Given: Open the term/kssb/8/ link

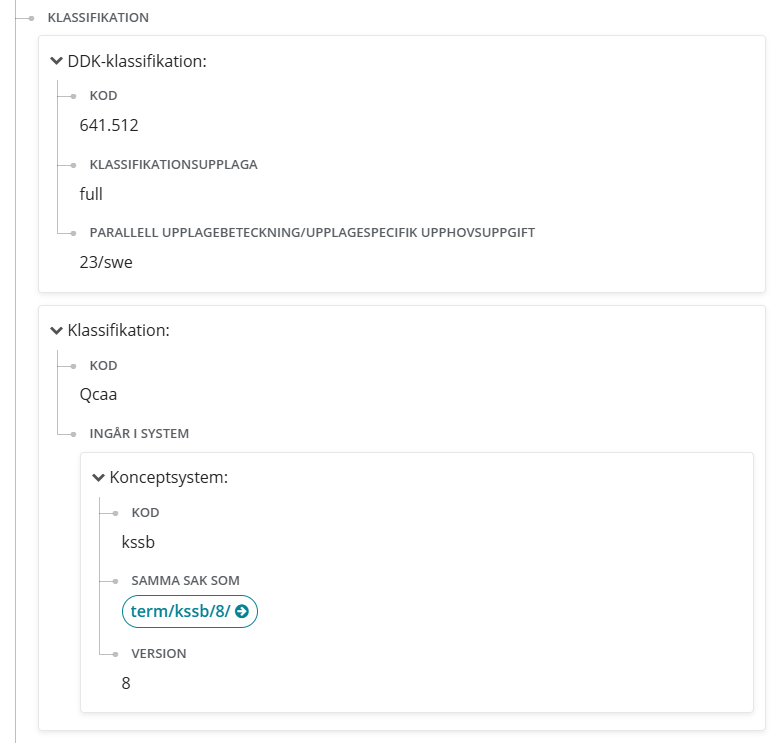Looking at the screenshot, I should click(190, 611).
